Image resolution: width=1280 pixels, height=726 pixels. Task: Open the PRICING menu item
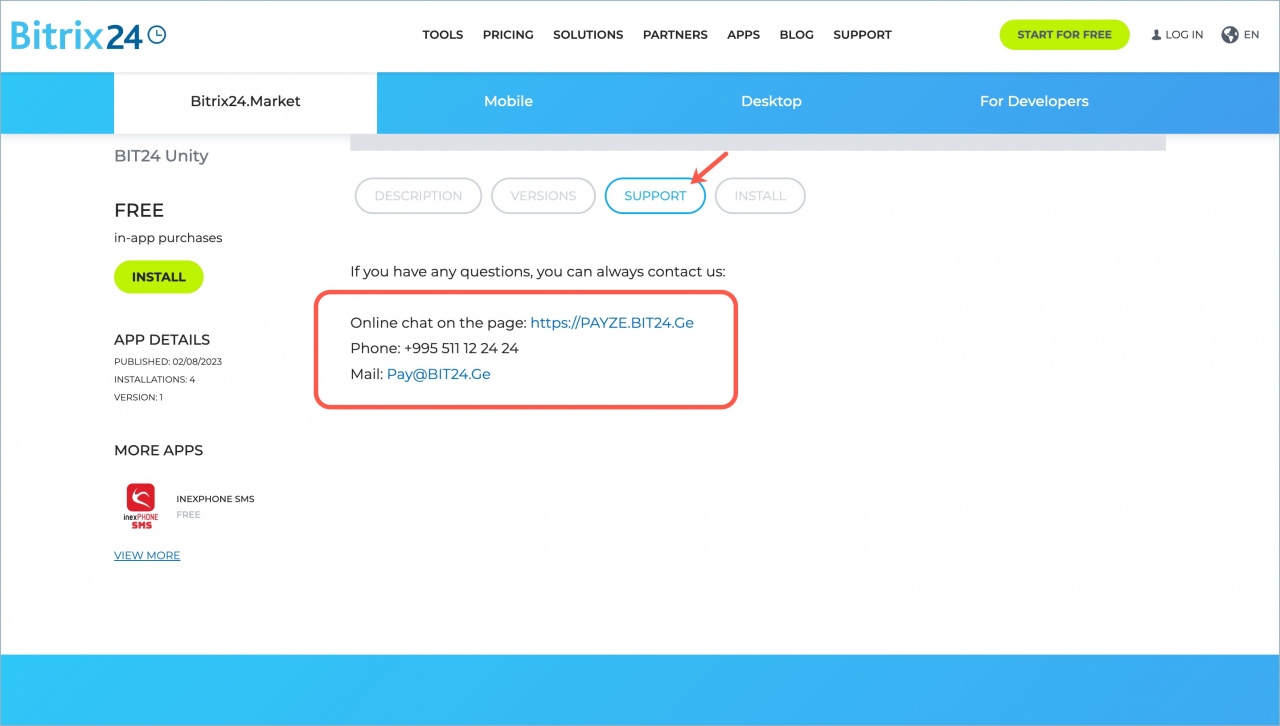(508, 35)
